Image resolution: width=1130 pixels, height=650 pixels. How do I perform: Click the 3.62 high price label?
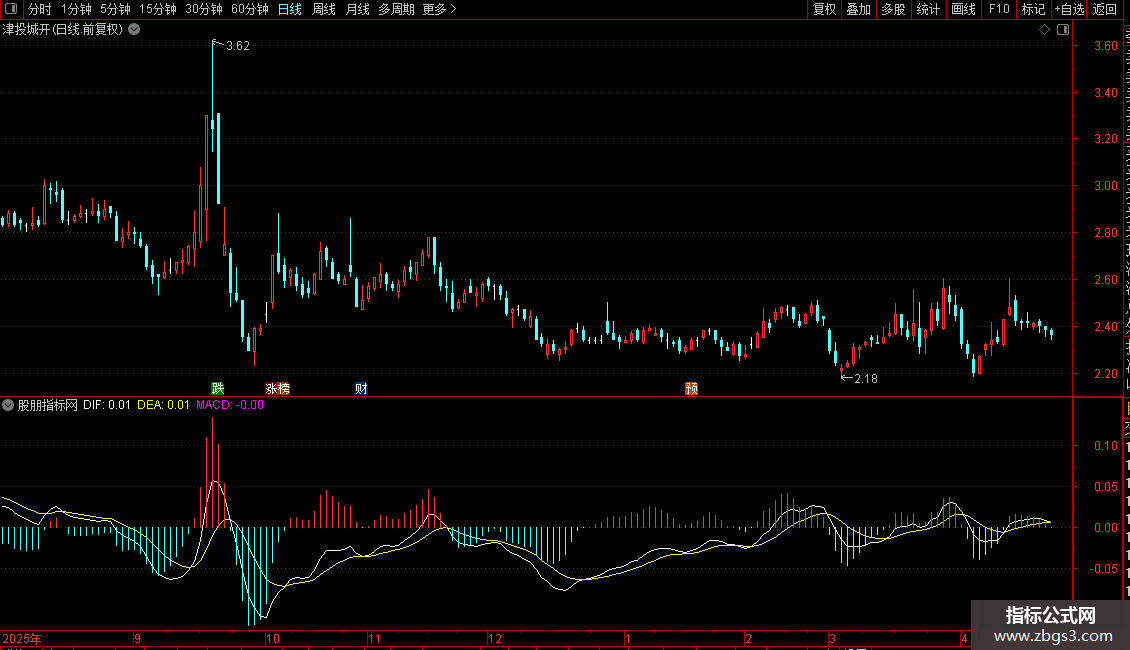pyautogui.click(x=238, y=45)
